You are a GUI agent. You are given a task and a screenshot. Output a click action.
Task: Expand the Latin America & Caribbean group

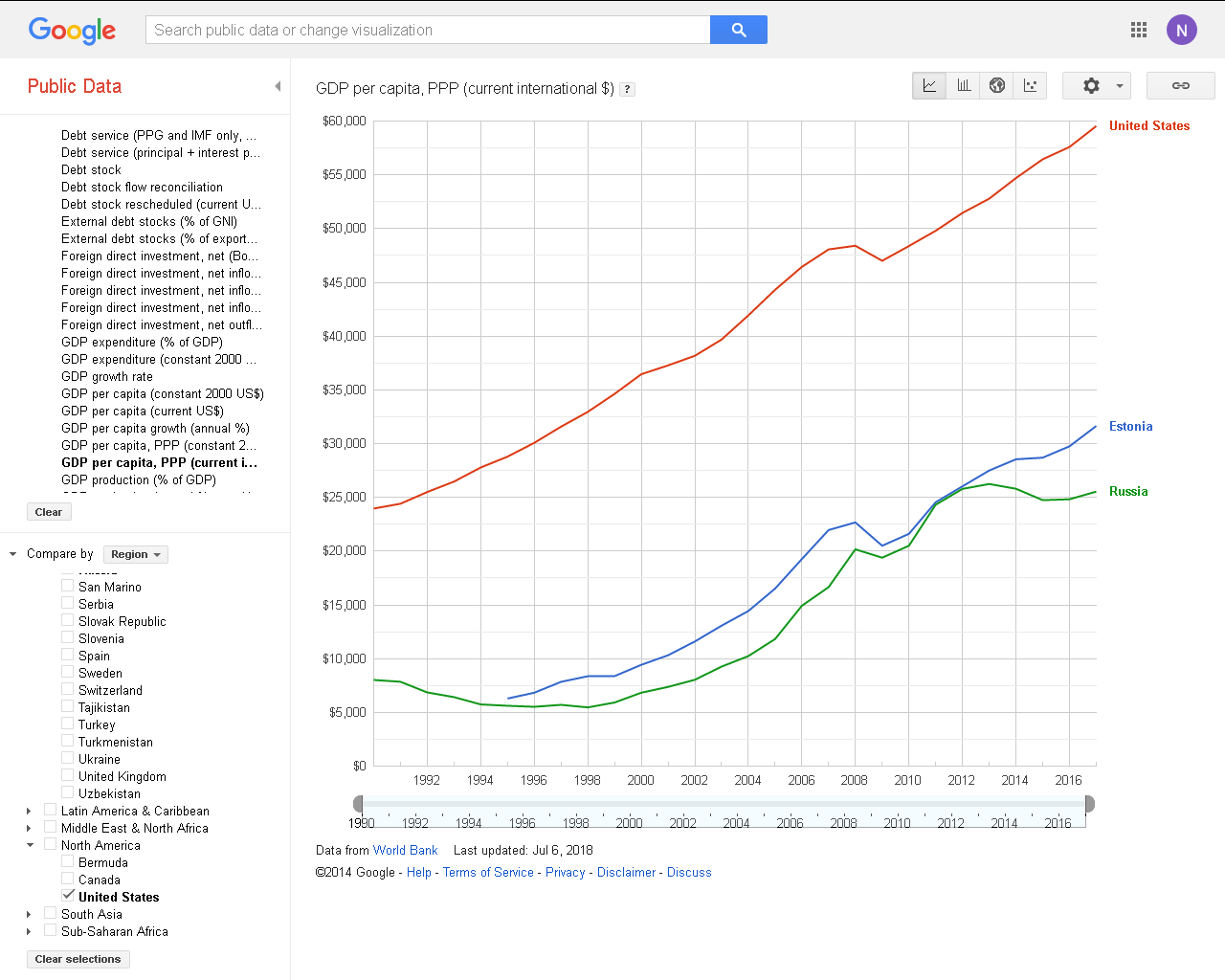pyautogui.click(x=29, y=812)
